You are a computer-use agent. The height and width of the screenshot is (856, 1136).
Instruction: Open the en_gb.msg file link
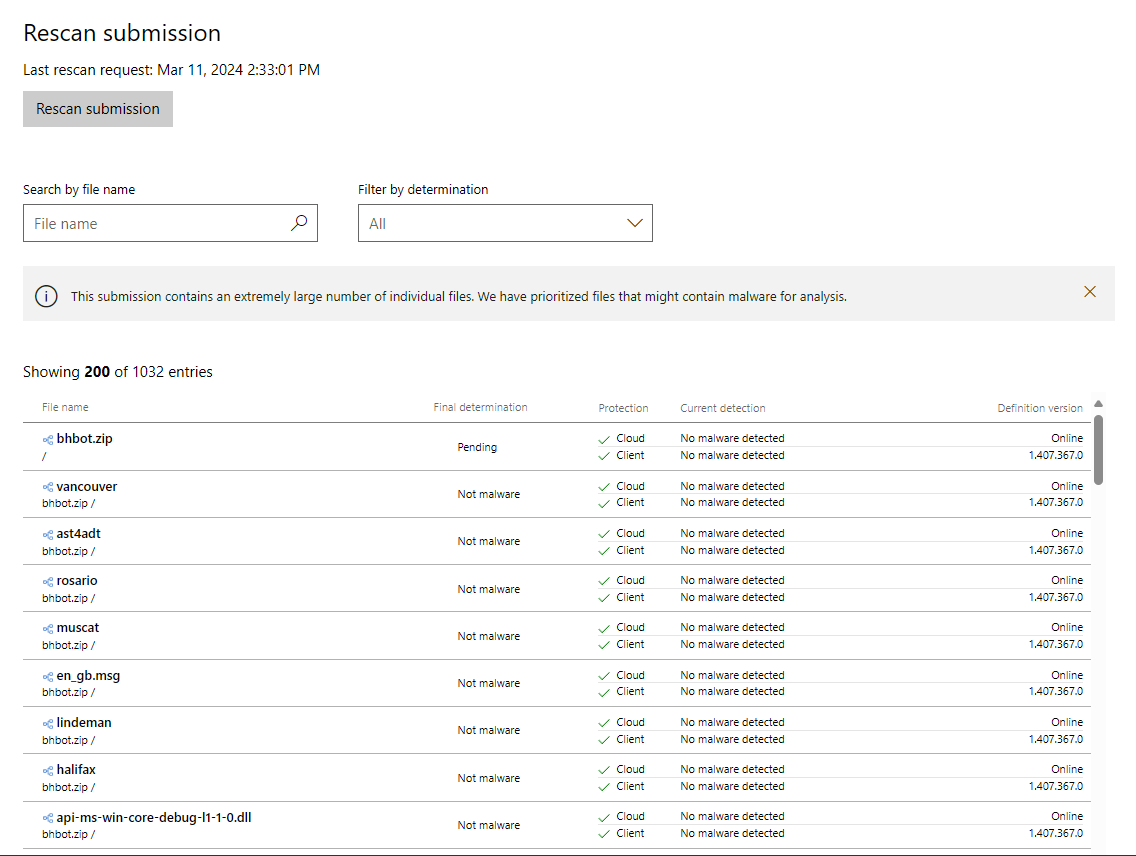[x=88, y=675]
